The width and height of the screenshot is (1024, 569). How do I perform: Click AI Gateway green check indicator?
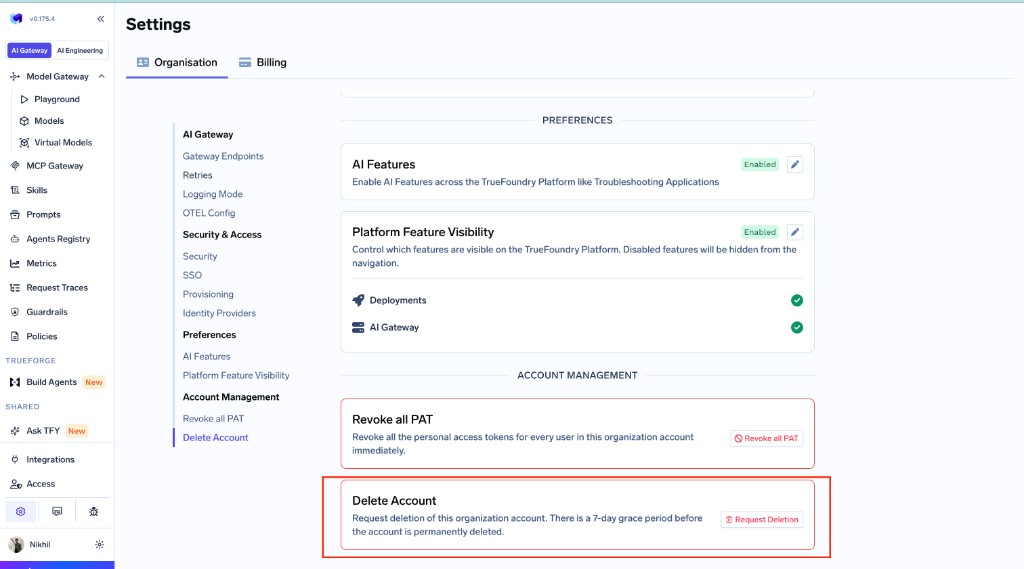pos(797,327)
